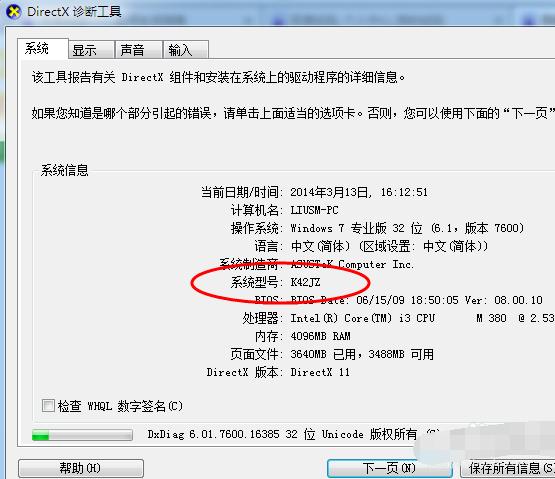Click the green progress bar
Screen dimensions: 555x479
(82, 435)
